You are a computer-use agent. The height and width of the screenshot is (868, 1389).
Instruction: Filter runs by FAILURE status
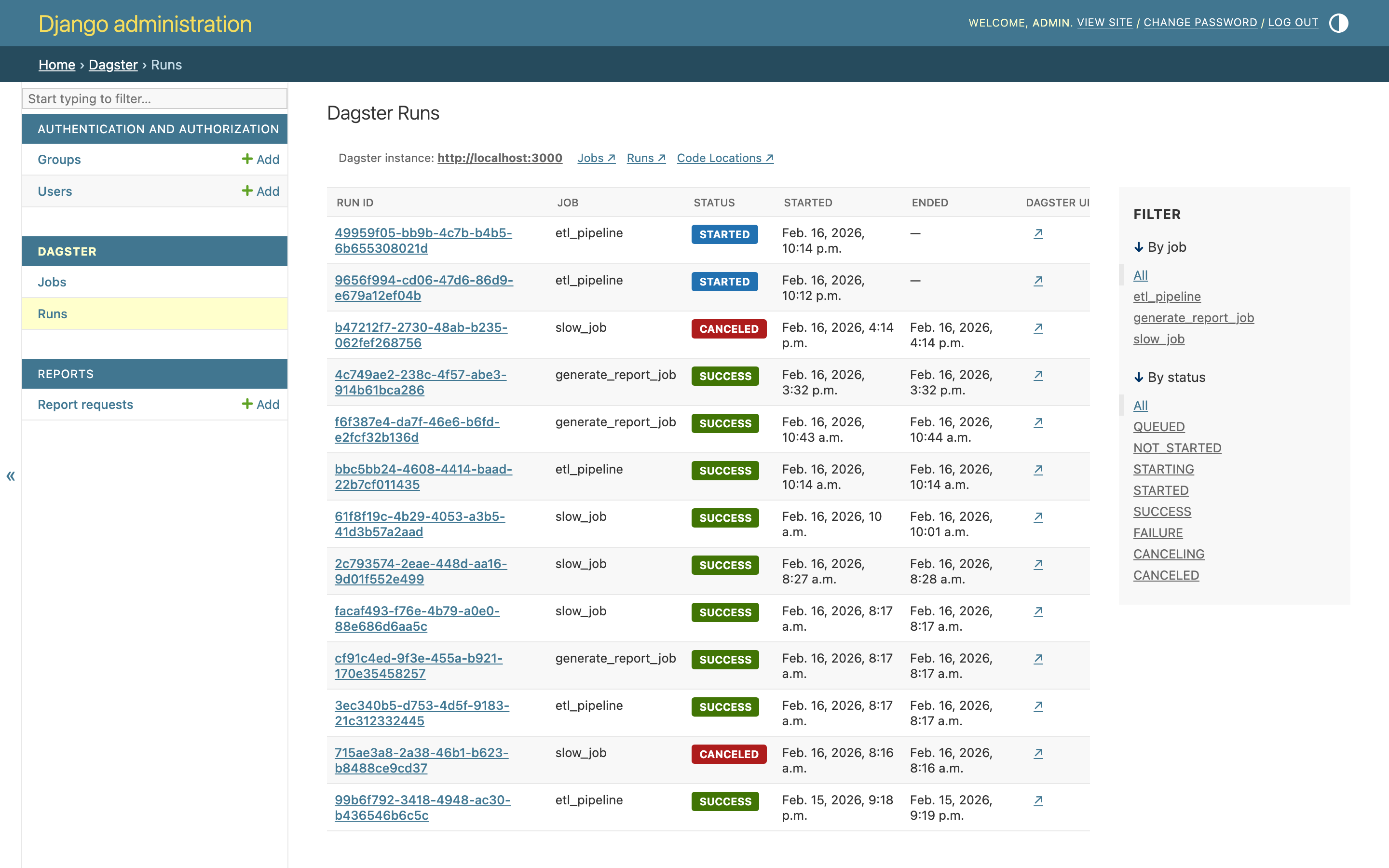(1157, 533)
